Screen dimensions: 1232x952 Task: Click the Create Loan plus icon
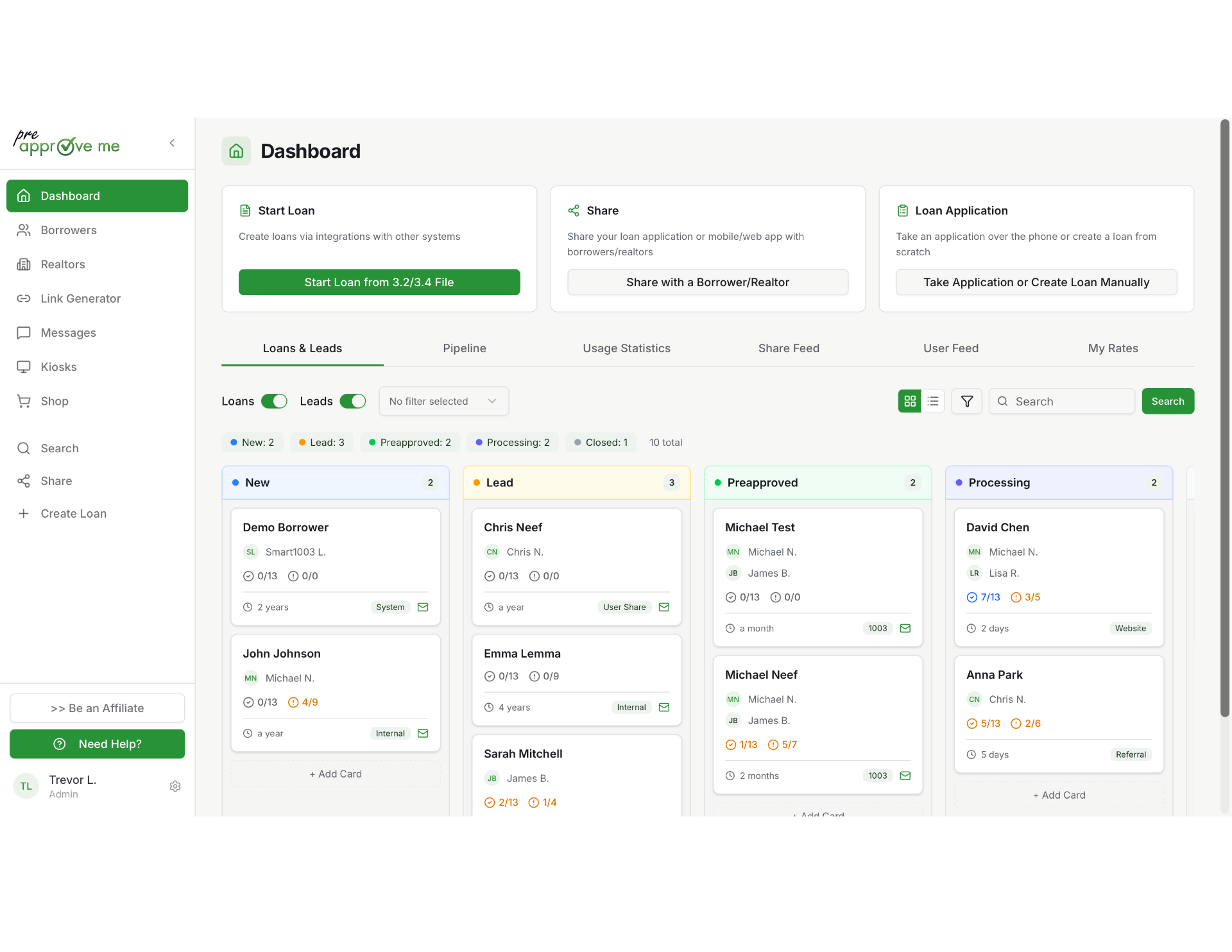(x=24, y=513)
